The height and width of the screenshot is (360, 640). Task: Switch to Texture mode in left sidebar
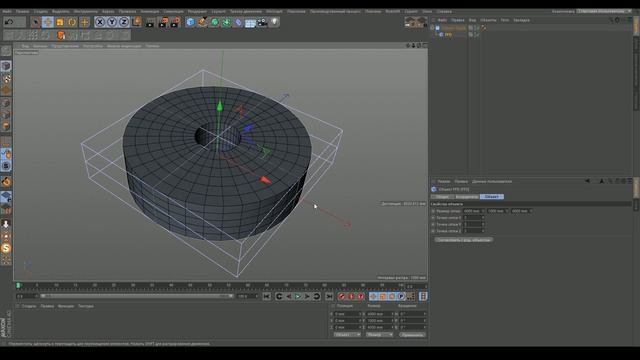pyautogui.click(x=6, y=78)
